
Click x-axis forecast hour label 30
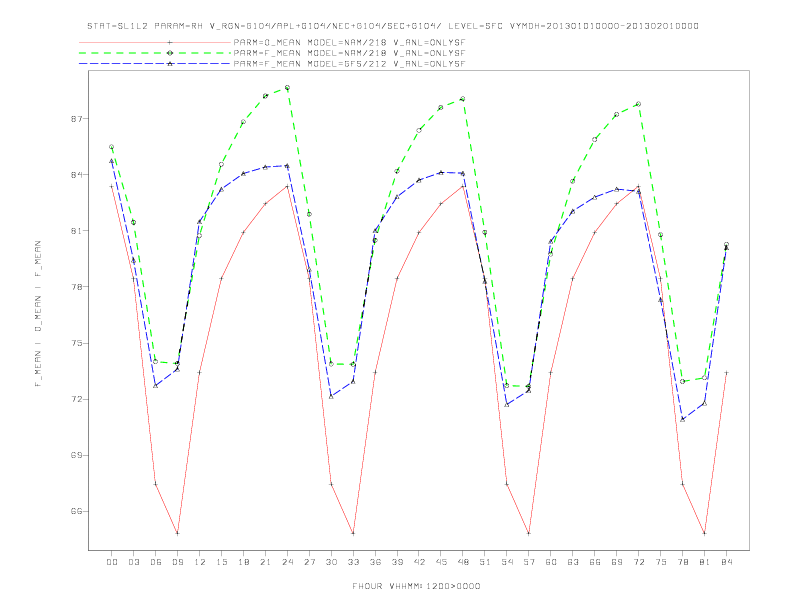click(x=331, y=562)
